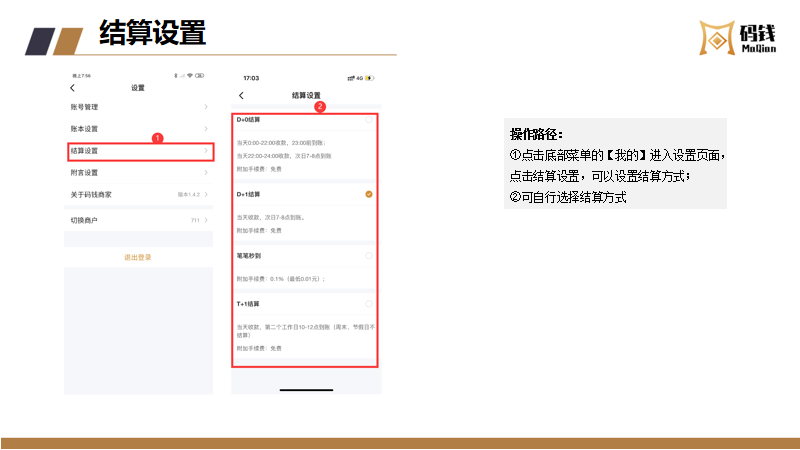Open 账号管理 via its chevron
The image size is (800, 450).
pyautogui.click(x=206, y=107)
